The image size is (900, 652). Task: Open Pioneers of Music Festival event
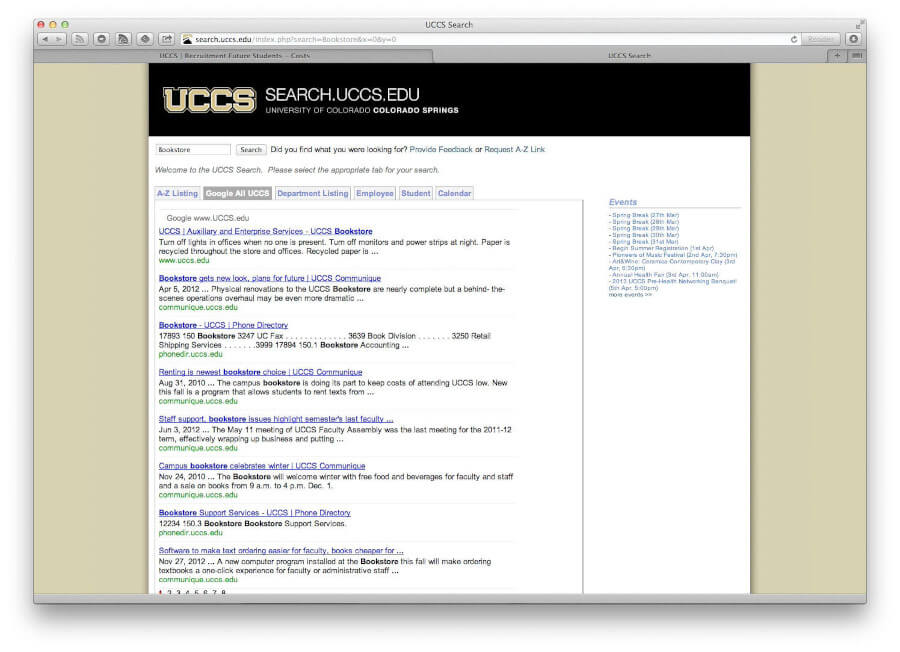tap(673, 255)
